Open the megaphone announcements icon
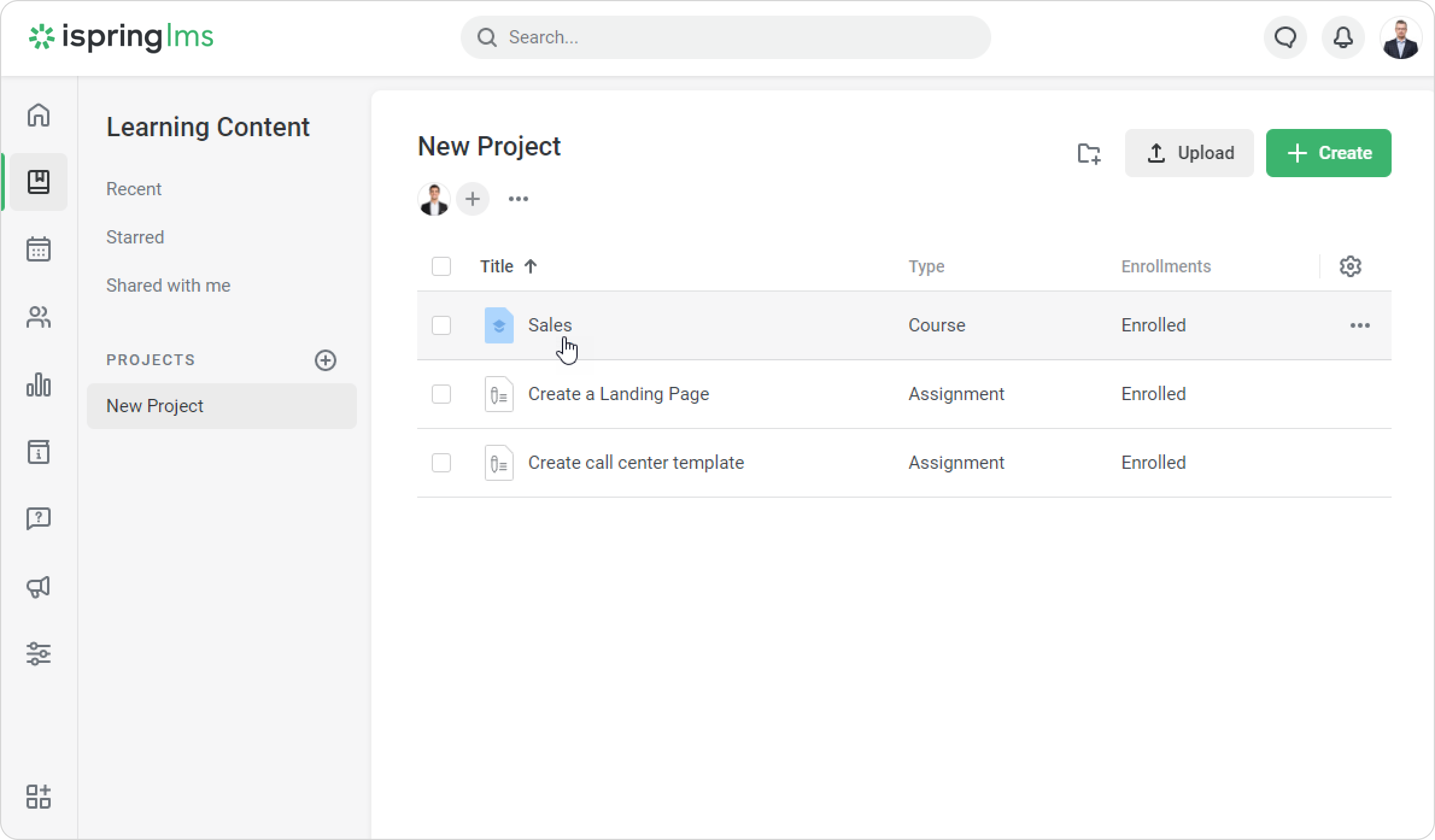The image size is (1435, 840). (x=39, y=587)
